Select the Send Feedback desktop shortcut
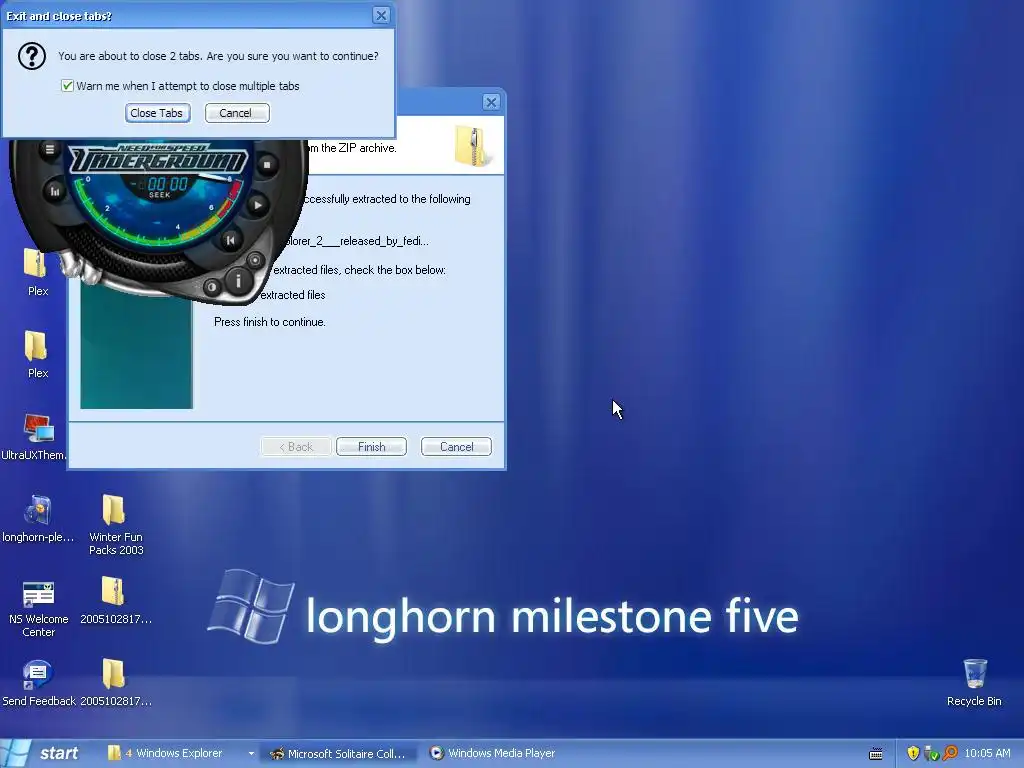This screenshot has height=768, width=1024. [x=39, y=683]
